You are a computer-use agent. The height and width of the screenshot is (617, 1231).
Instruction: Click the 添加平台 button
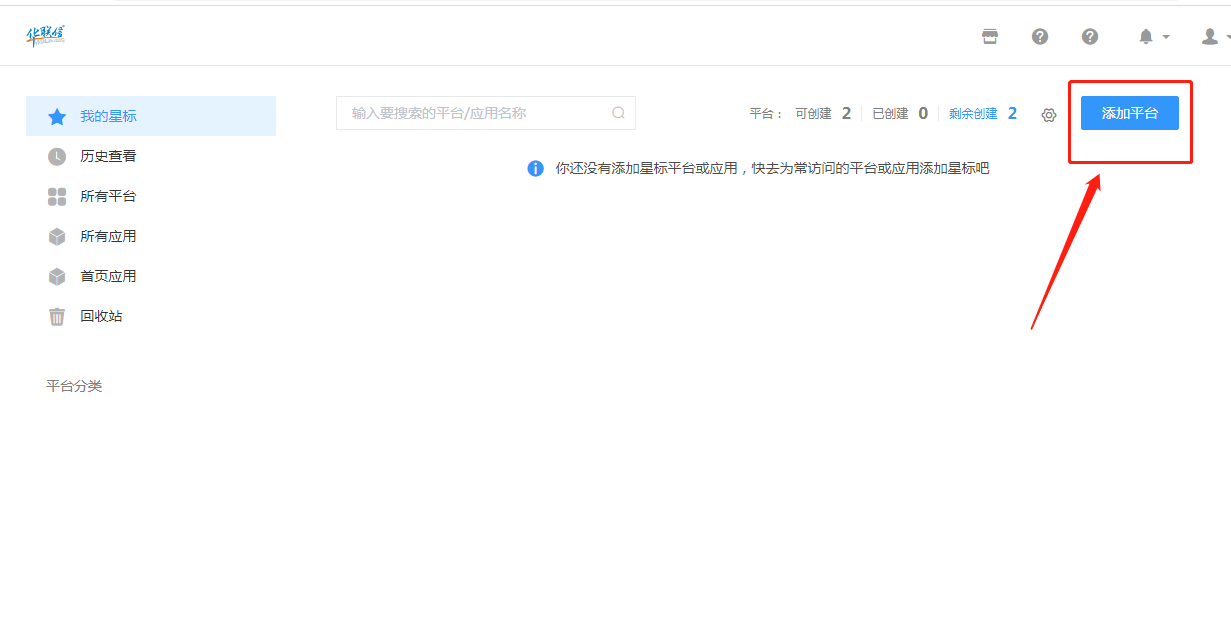1130,113
